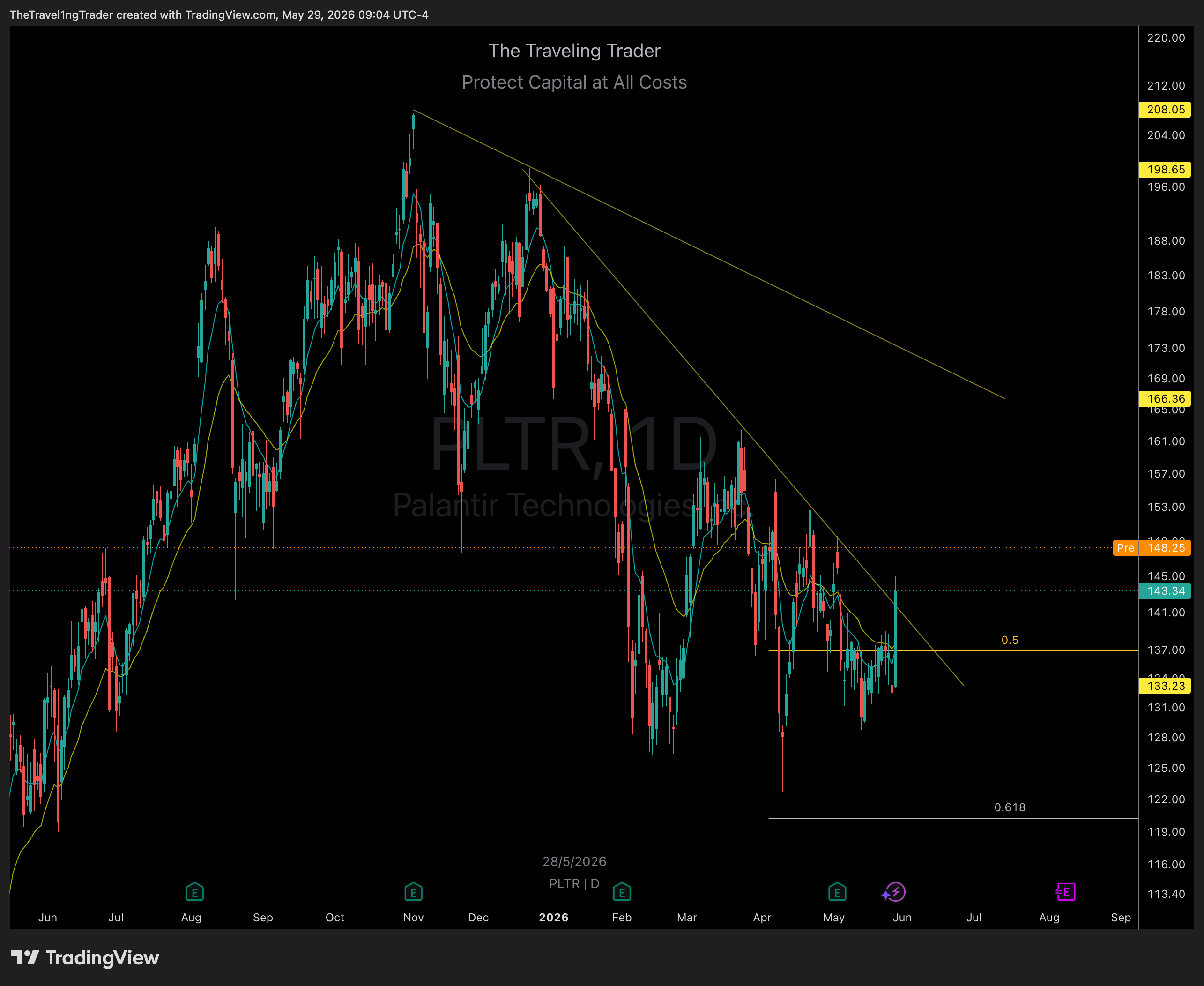Screen dimensions: 1204x986
Task: Click the 113.40 price axis value
Action: pyautogui.click(x=1166, y=893)
